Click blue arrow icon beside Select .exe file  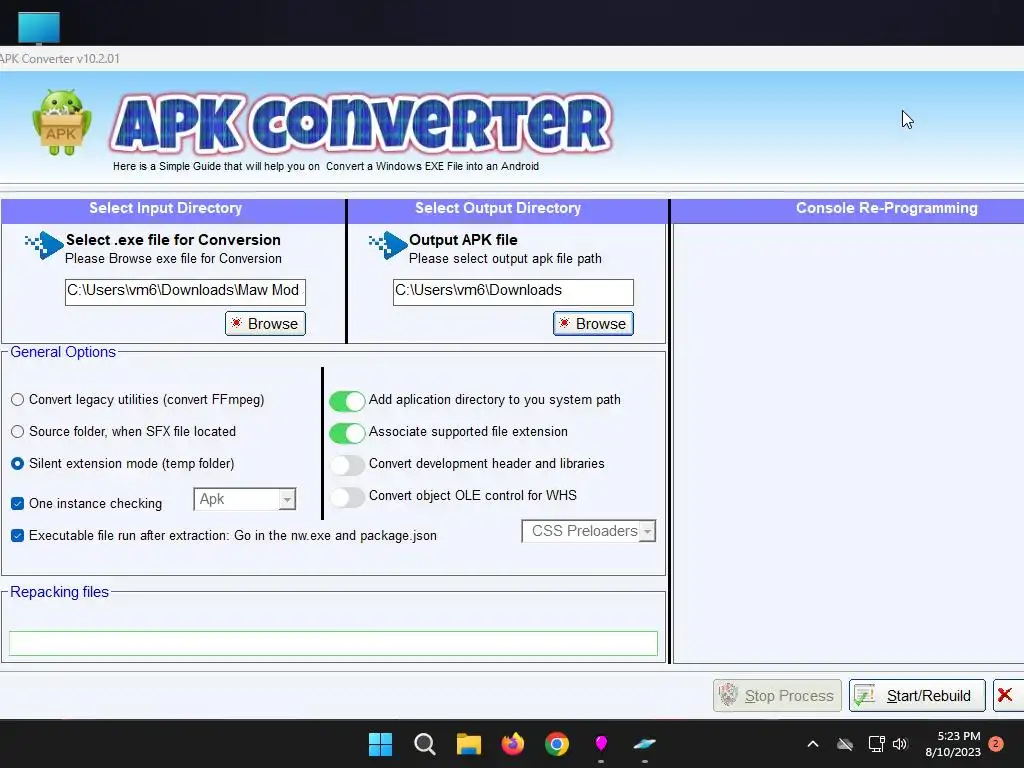click(x=44, y=245)
